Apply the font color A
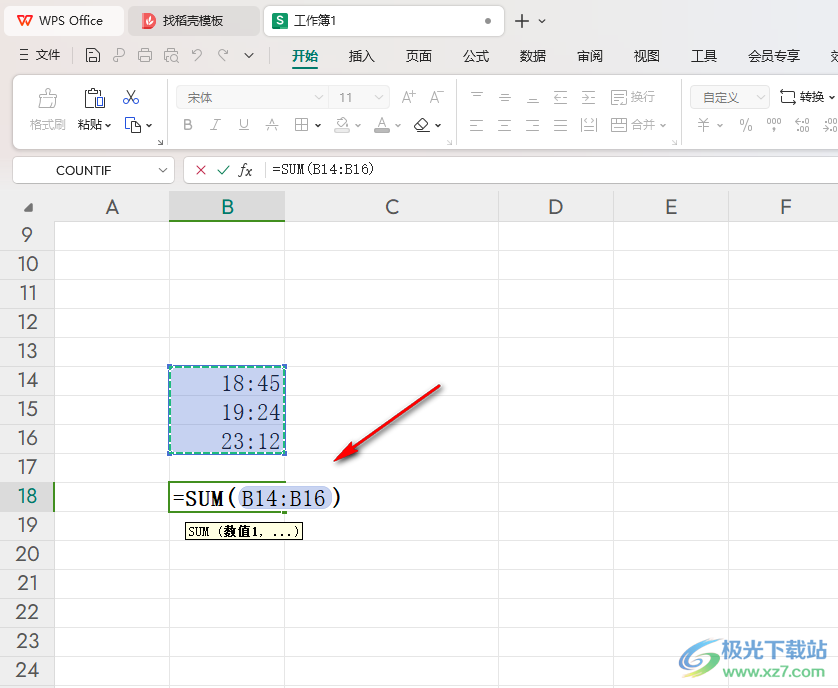This screenshot has height=688, width=838. (x=382, y=125)
